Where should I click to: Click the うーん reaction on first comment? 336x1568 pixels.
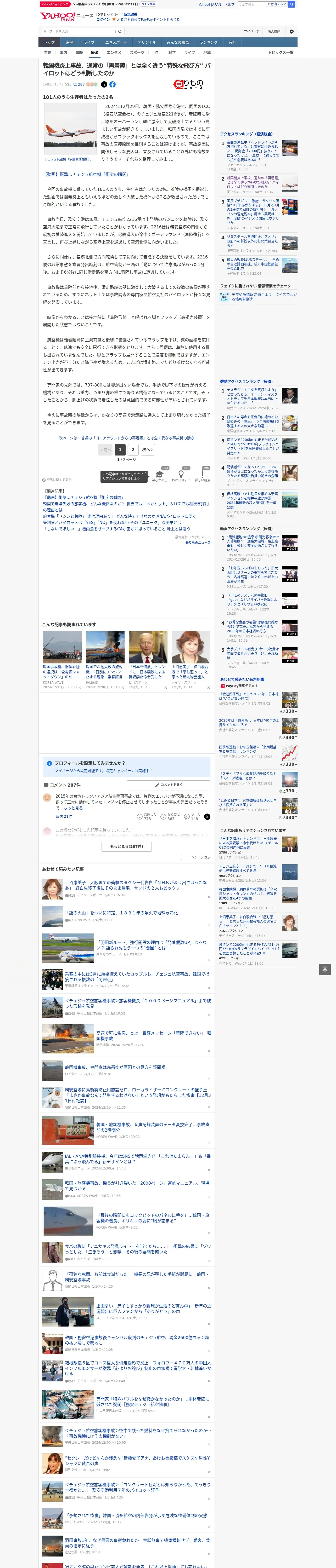192,817
